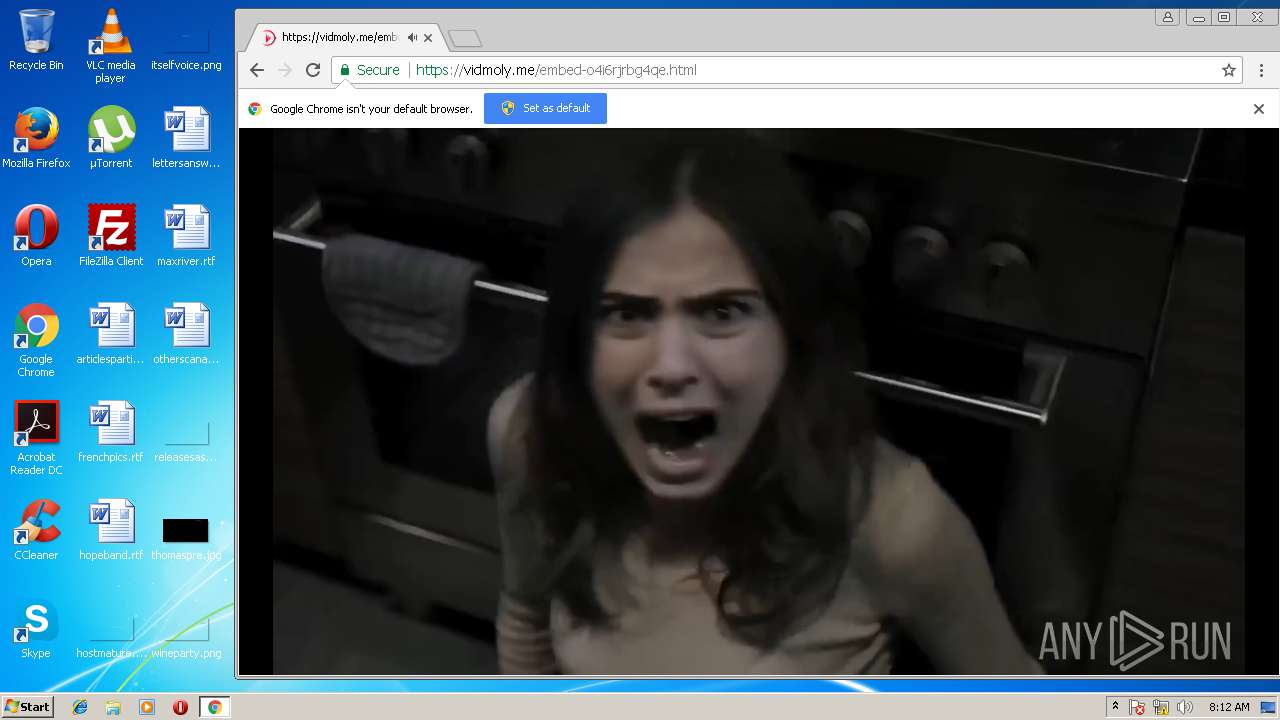The width and height of the screenshot is (1280, 720).
Task: Select the CCleaner desktop shortcut
Action: (36, 530)
